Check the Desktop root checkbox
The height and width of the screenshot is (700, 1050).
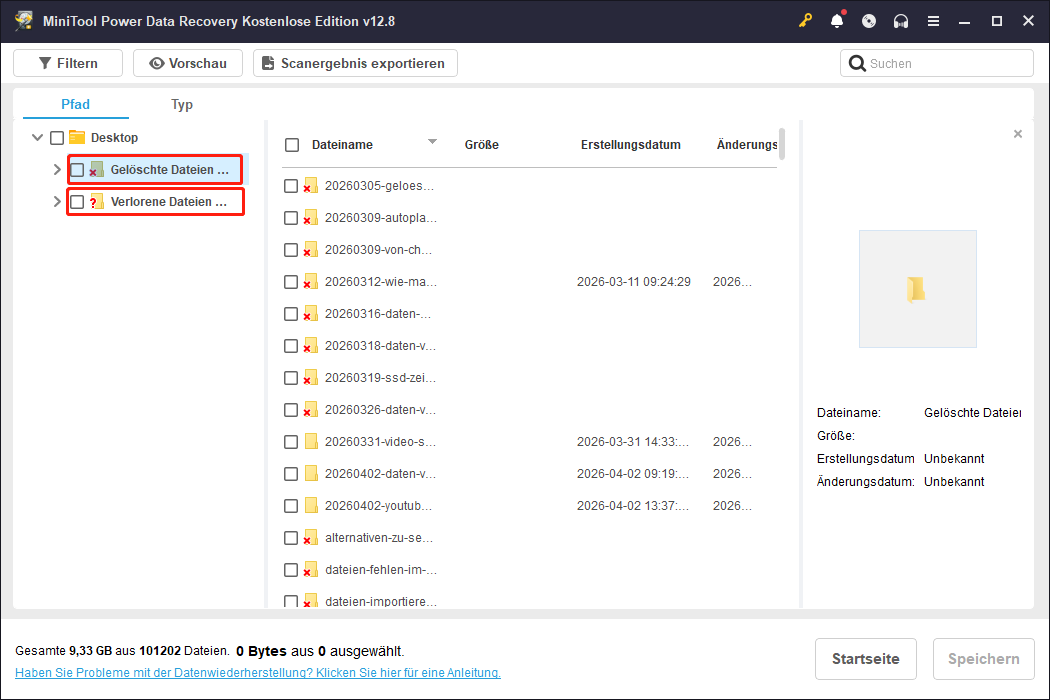coord(57,137)
